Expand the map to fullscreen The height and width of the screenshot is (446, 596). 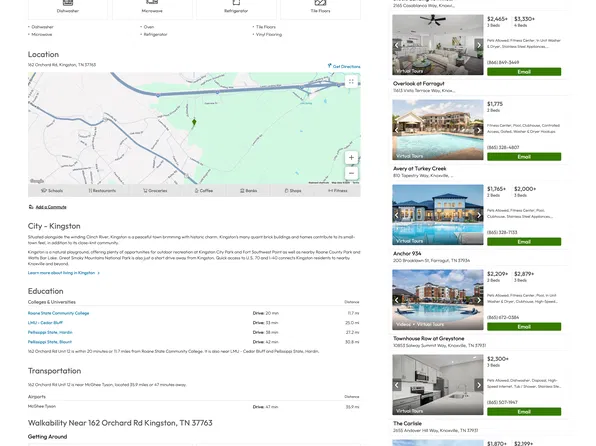pos(351,82)
